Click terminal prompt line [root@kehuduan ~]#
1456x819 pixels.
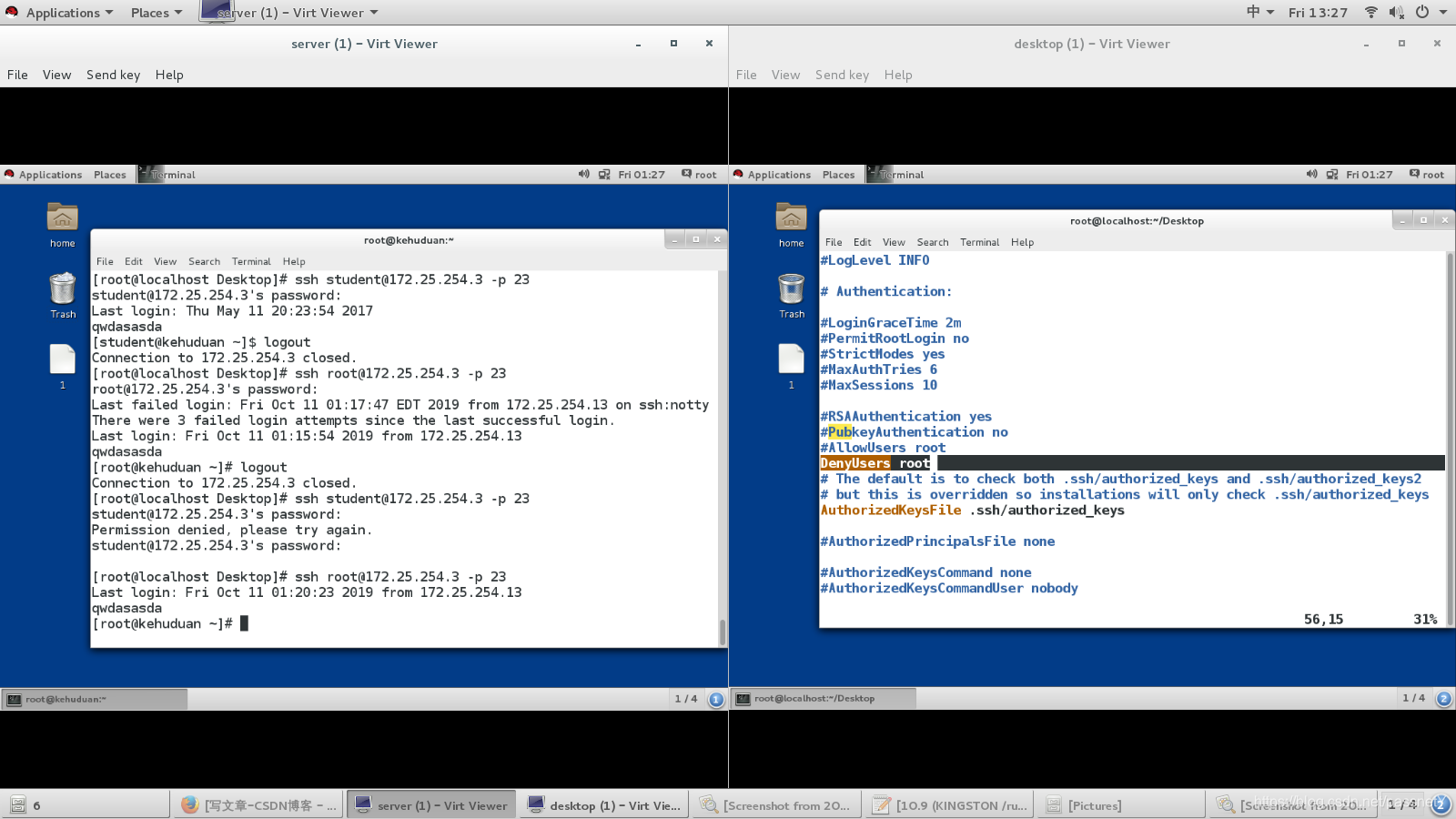[170, 623]
